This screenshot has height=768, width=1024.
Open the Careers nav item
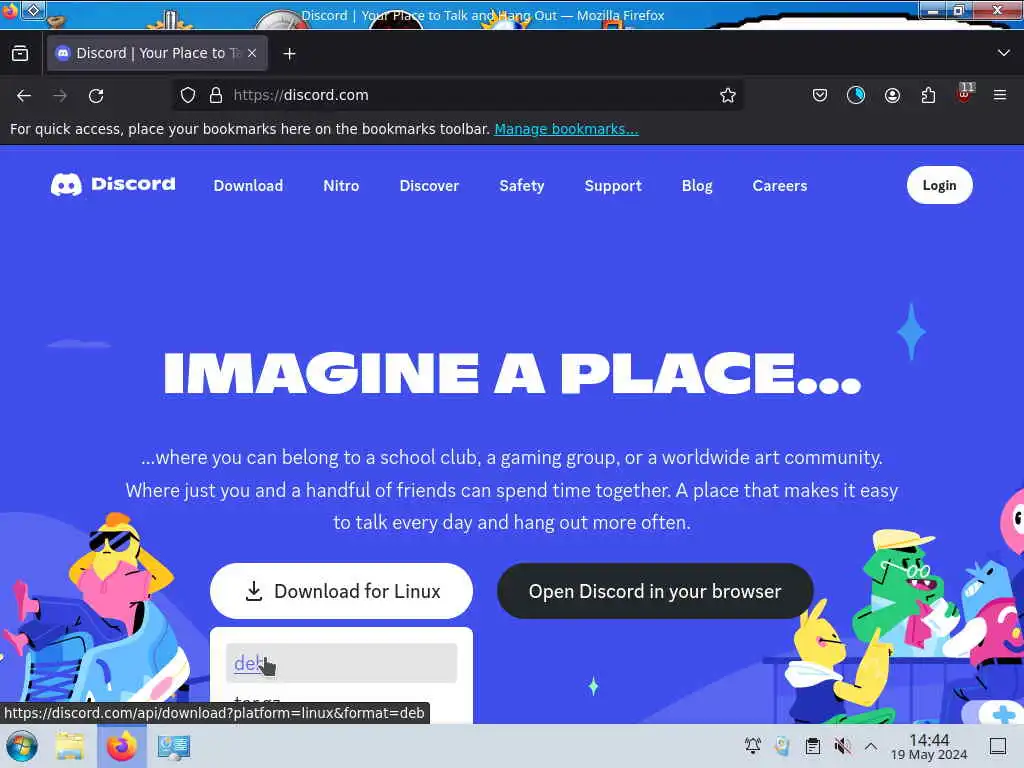coord(780,185)
